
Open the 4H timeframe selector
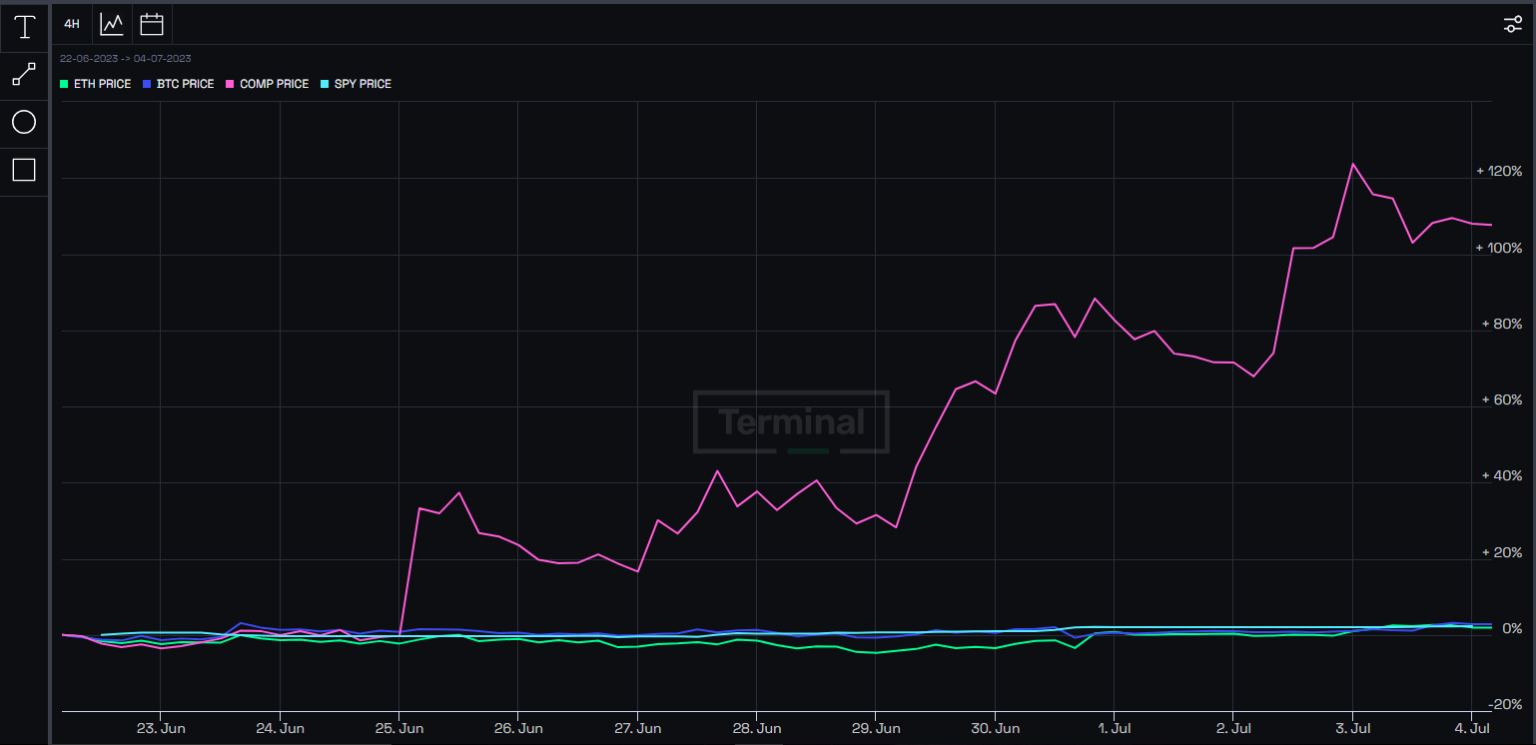coord(72,24)
